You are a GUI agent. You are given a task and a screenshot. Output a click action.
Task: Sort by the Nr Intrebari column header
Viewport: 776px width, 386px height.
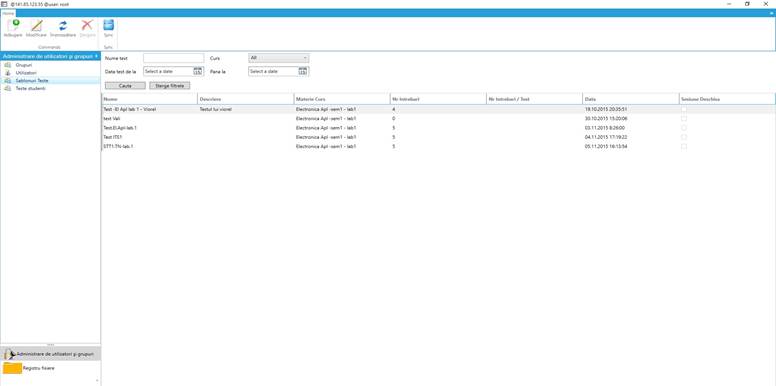pos(438,99)
